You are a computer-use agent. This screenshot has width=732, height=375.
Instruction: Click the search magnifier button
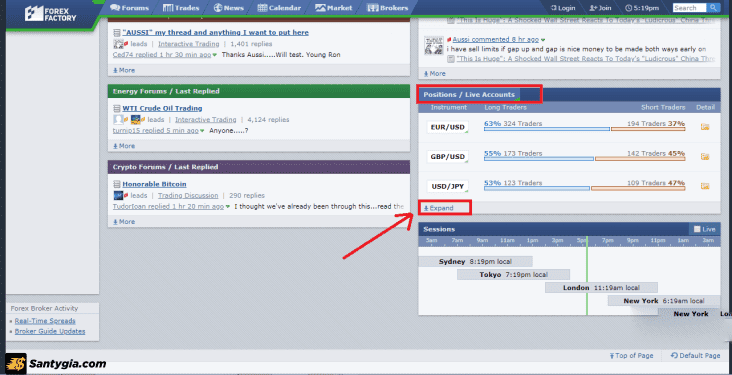point(713,8)
